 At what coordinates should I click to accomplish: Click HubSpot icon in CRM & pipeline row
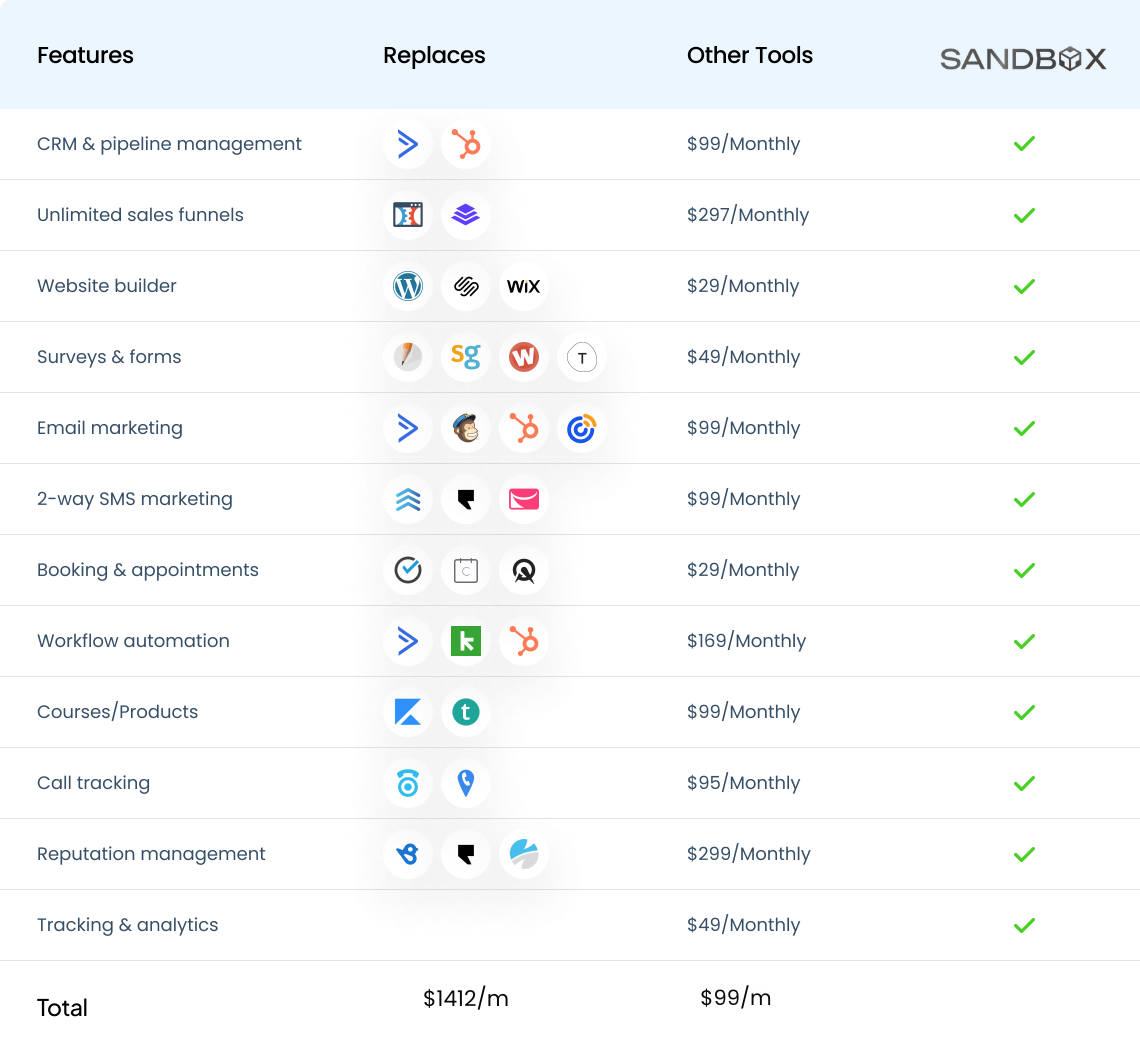click(466, 144)
